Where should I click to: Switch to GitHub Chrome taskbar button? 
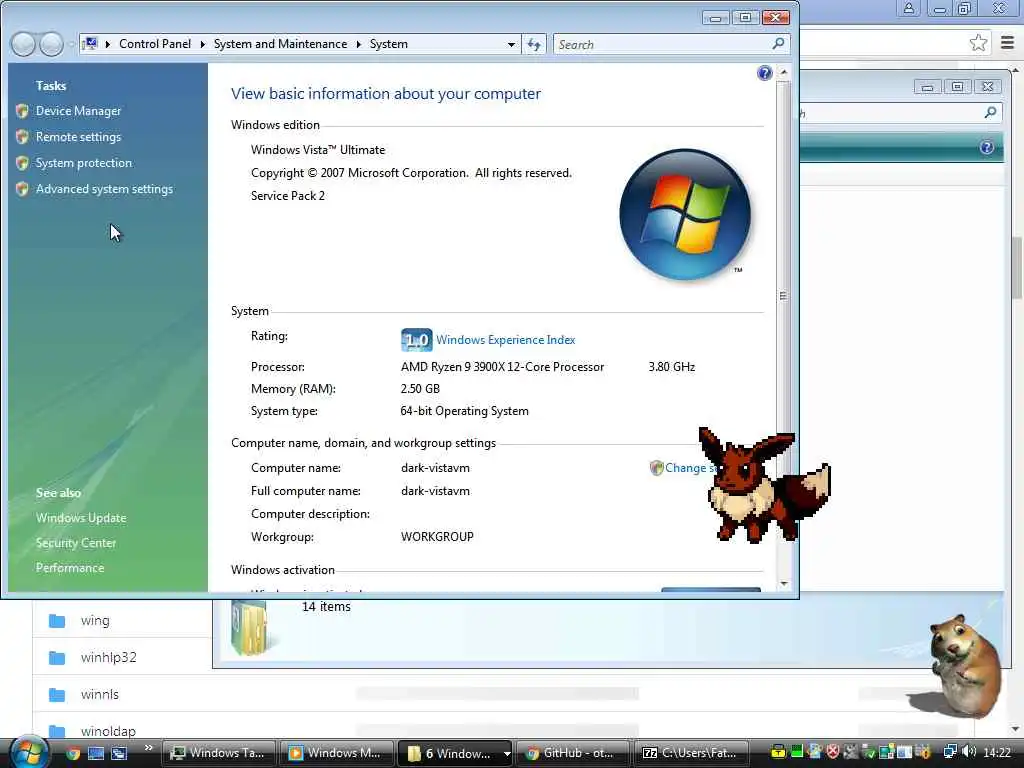573,754
